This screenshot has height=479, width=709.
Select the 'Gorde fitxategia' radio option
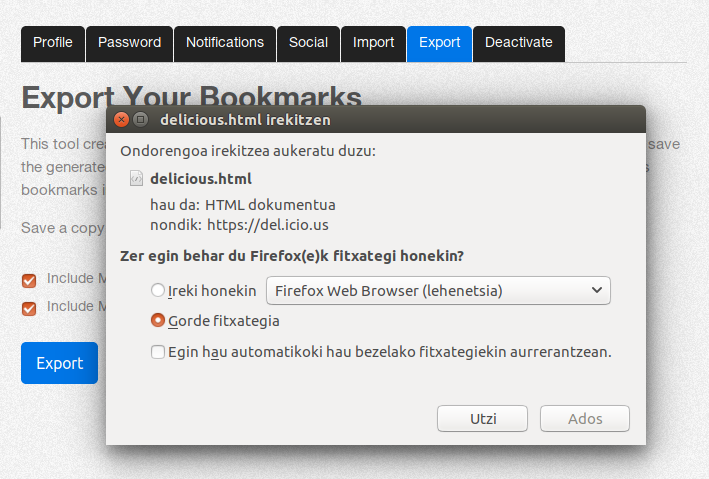point(157,321)
